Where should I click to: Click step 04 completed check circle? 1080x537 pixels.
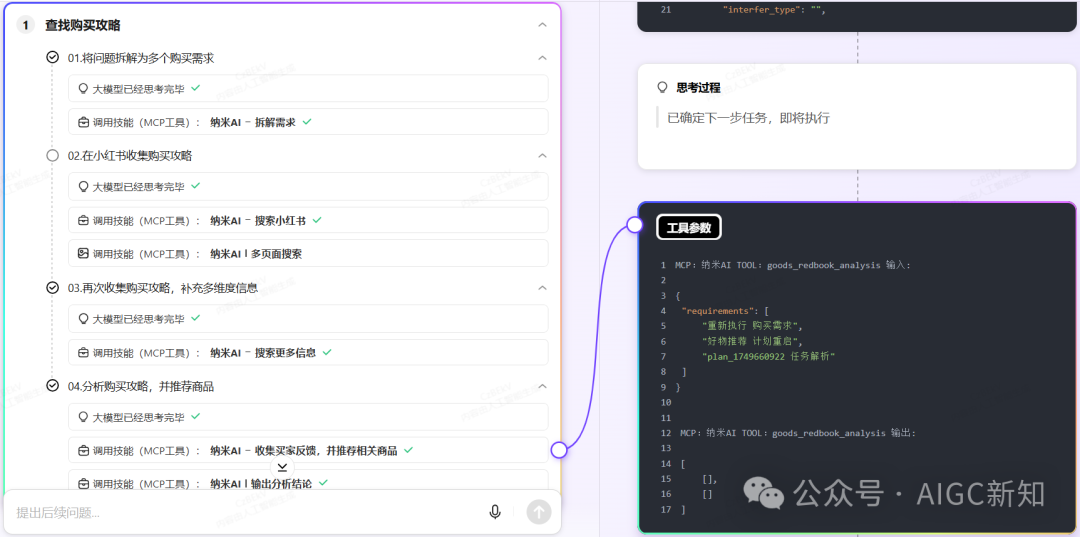(52, 386)
